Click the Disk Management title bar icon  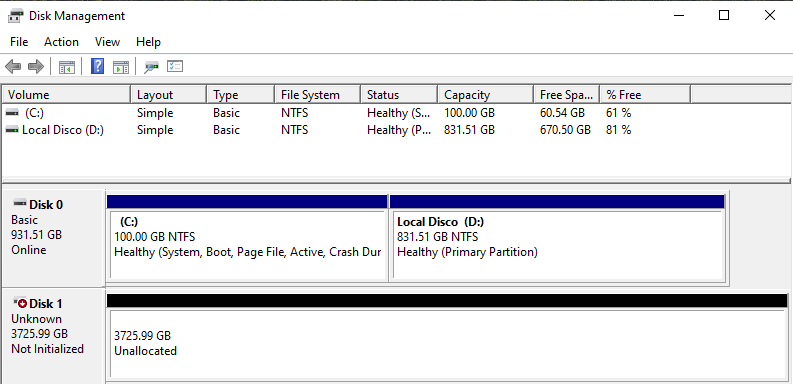(16, 16)
